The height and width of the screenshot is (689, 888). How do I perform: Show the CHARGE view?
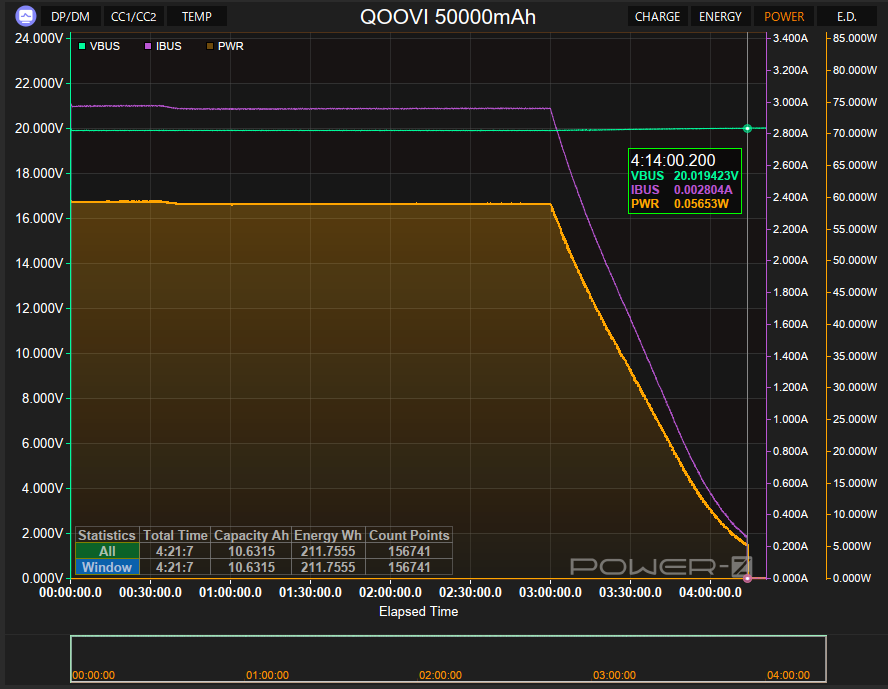click(657, 16)
